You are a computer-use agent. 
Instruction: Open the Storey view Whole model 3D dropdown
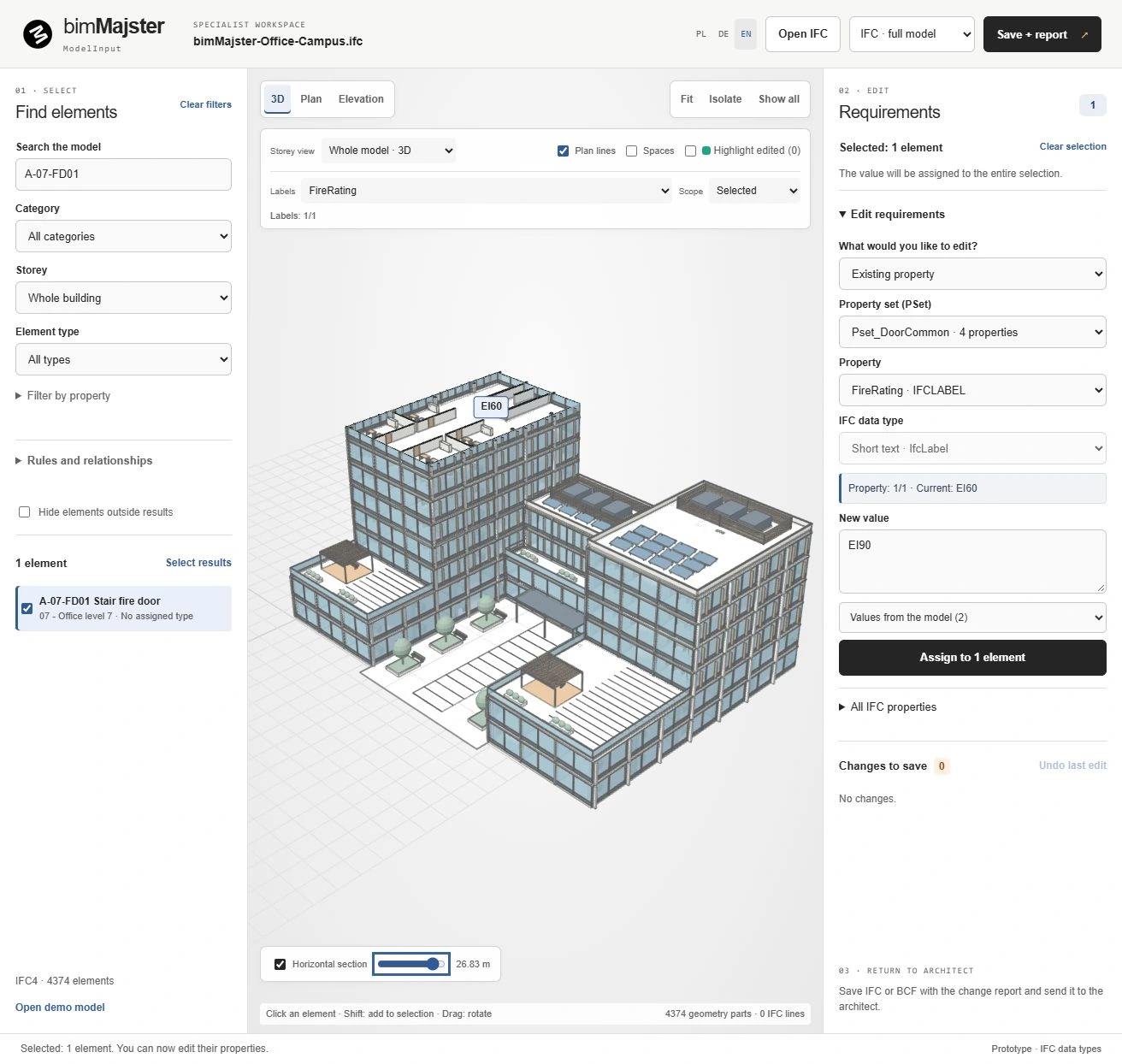[x=388, y=151]
